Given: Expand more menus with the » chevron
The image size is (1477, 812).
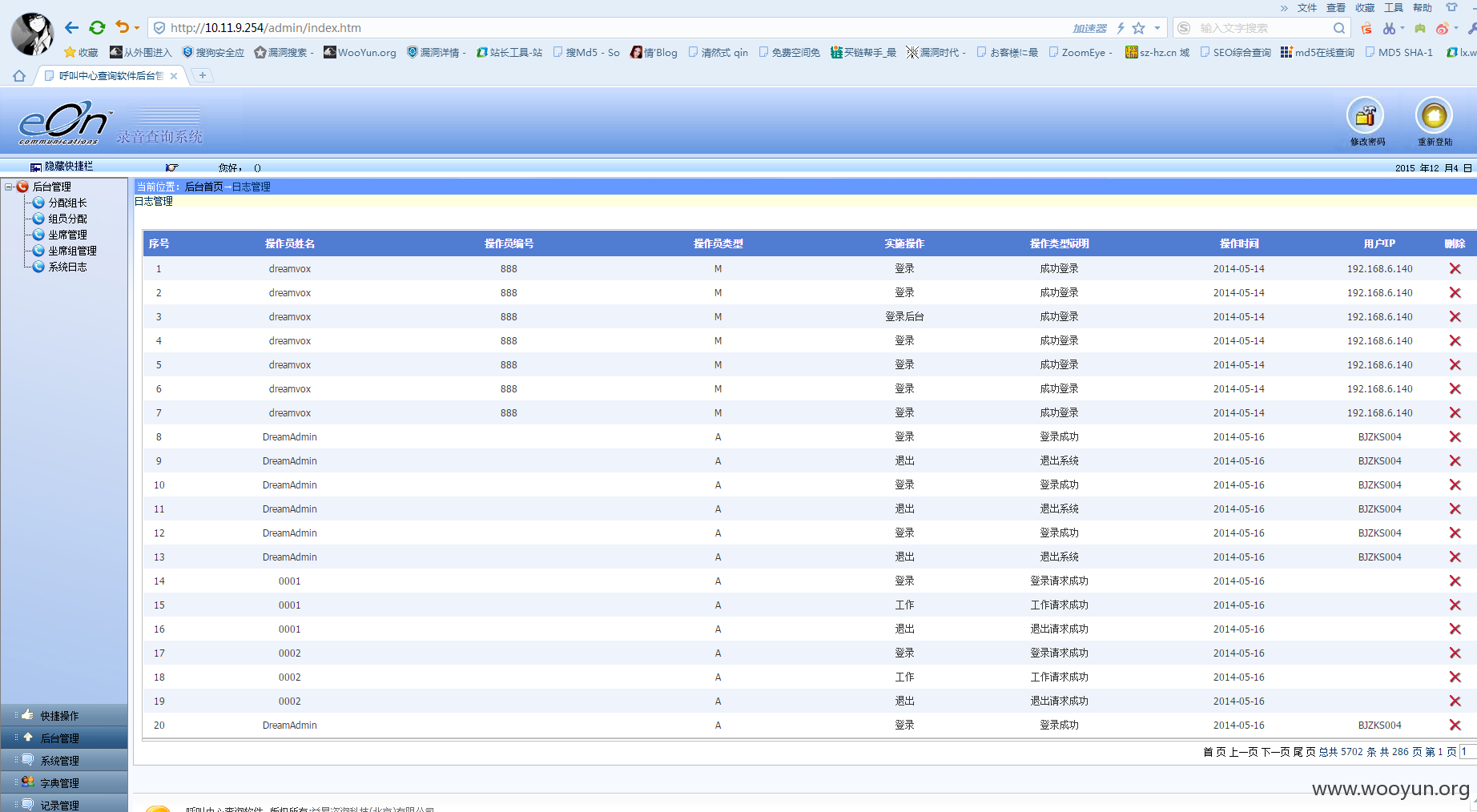Looking at the screenshot, I should tap(1284, 8).
